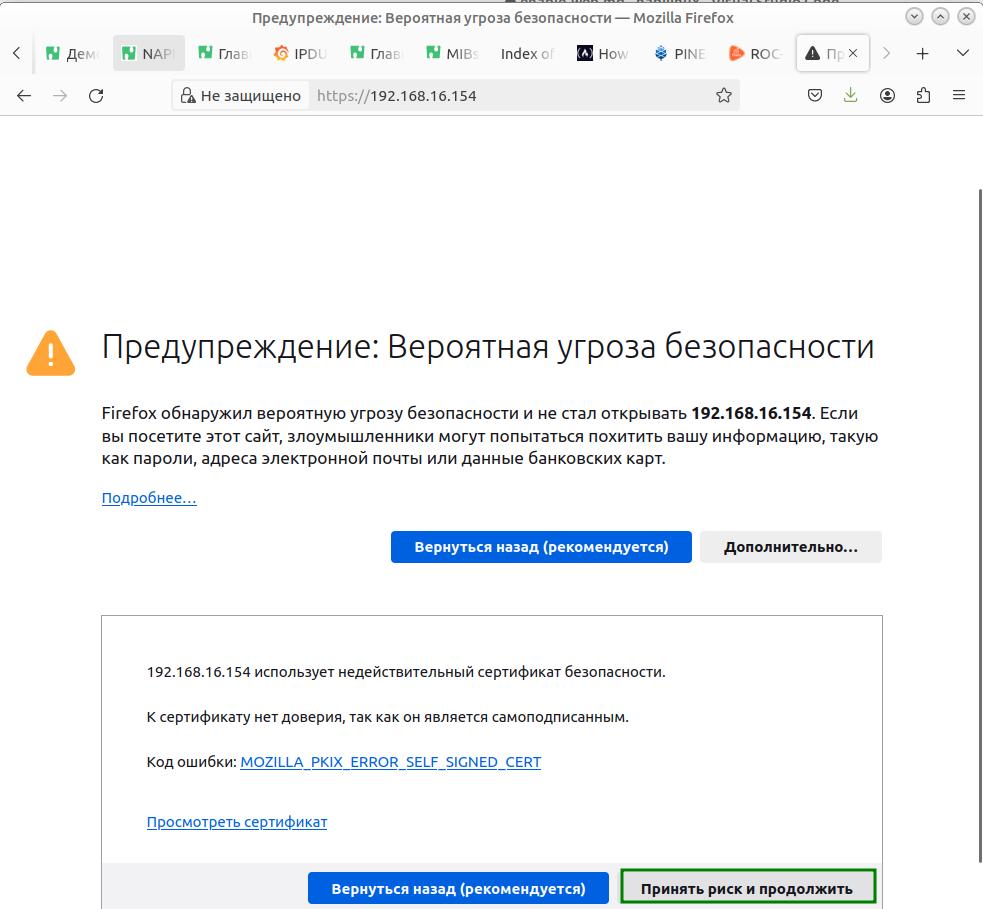The image size is (983, 909).
Task: Open the warning triangle icon on the error page
Action: (x=50, y=352)
